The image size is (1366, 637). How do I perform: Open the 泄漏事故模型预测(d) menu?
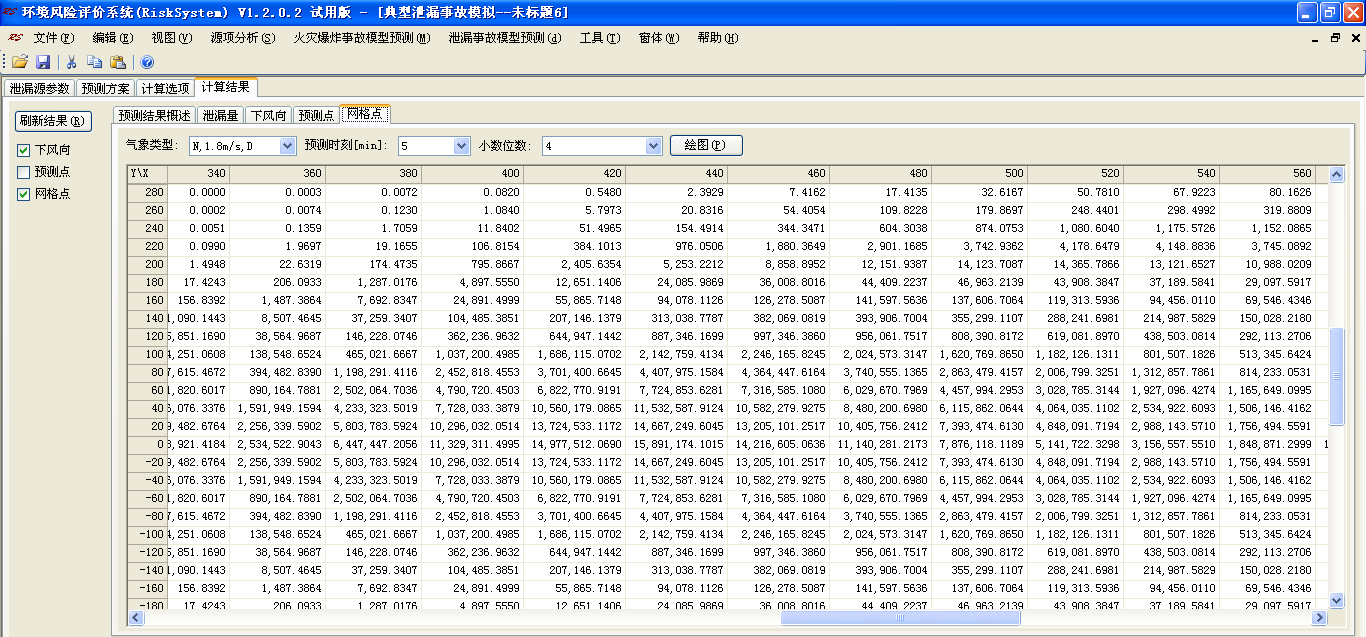tap(505, 38)
